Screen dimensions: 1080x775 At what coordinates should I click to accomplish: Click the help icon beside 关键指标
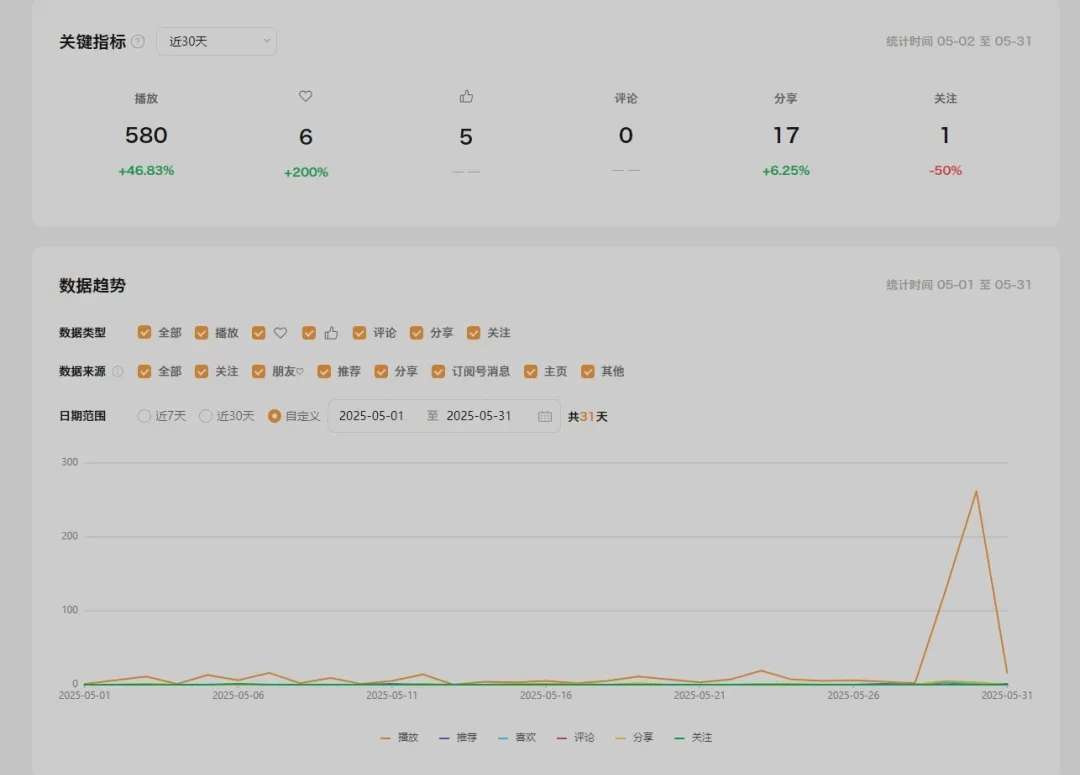click(138, 42)
